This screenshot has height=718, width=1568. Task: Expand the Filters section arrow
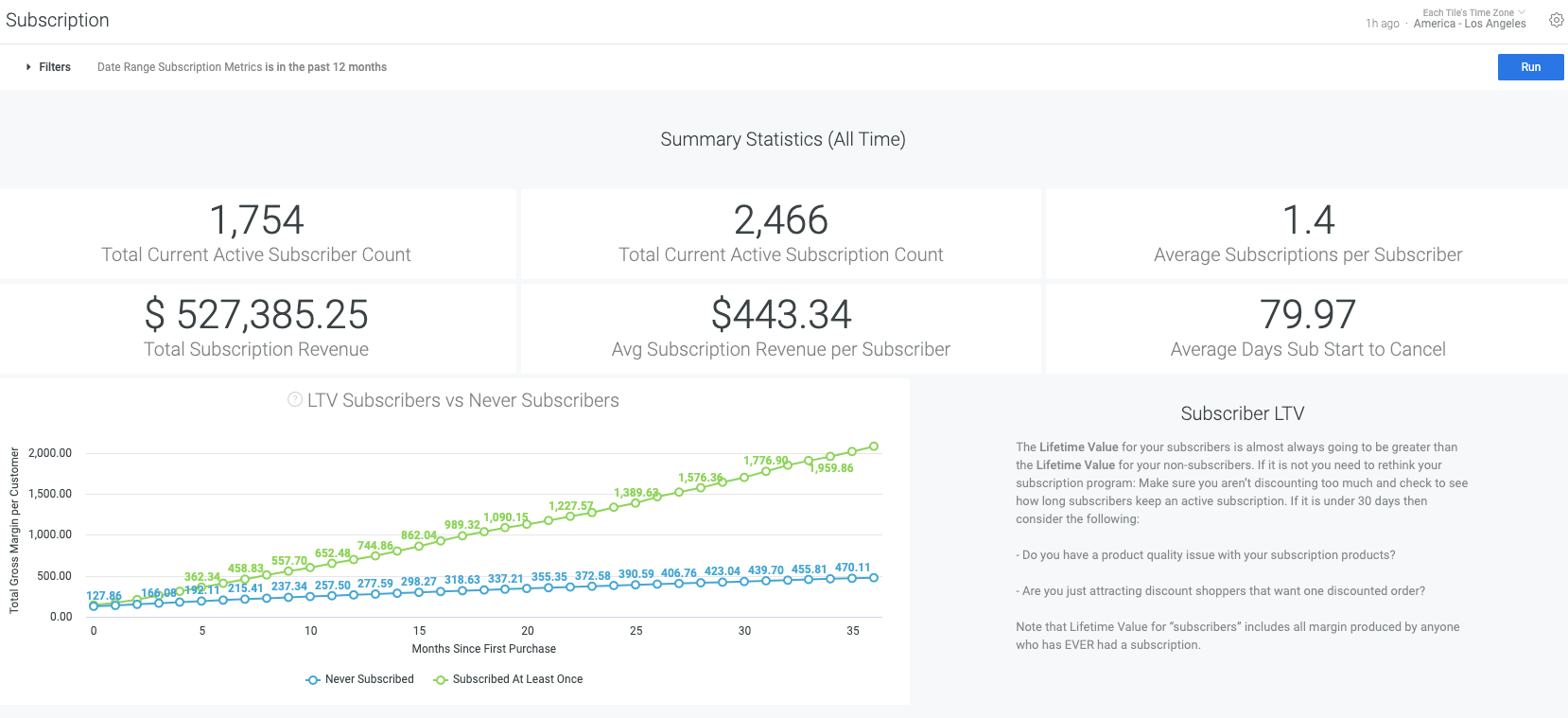point(28,67)
